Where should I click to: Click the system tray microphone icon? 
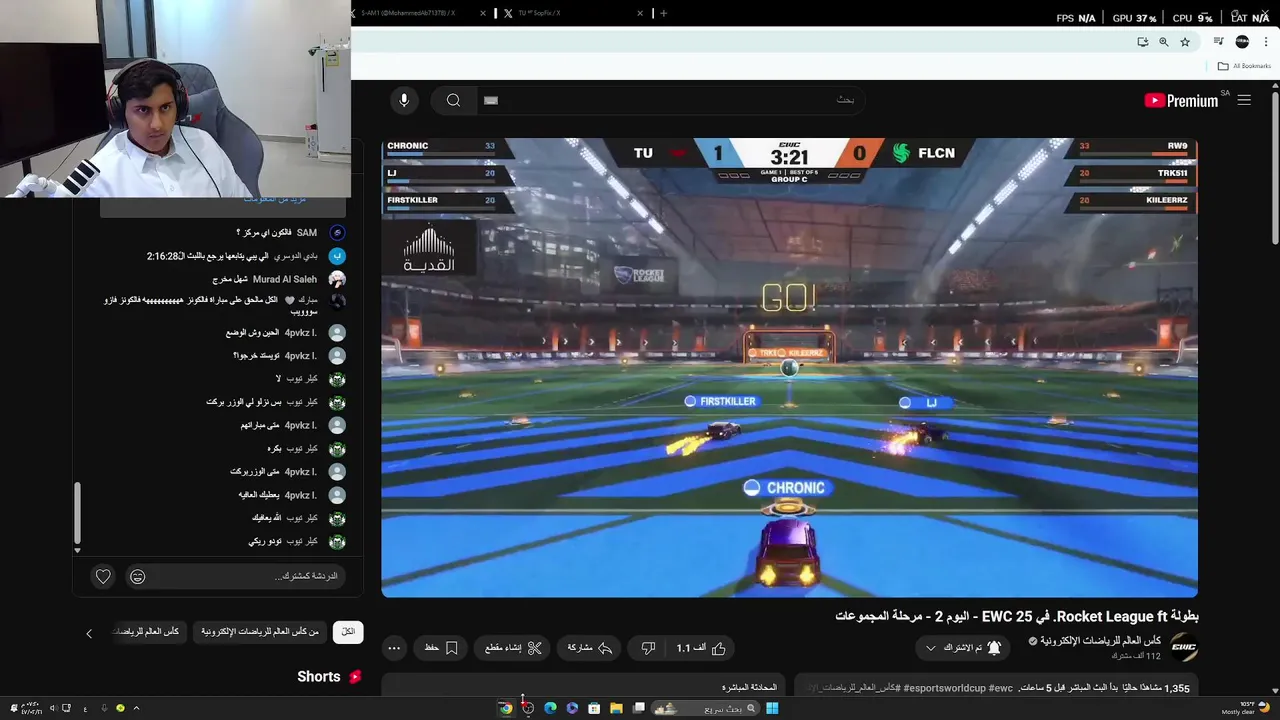(103, 708)
